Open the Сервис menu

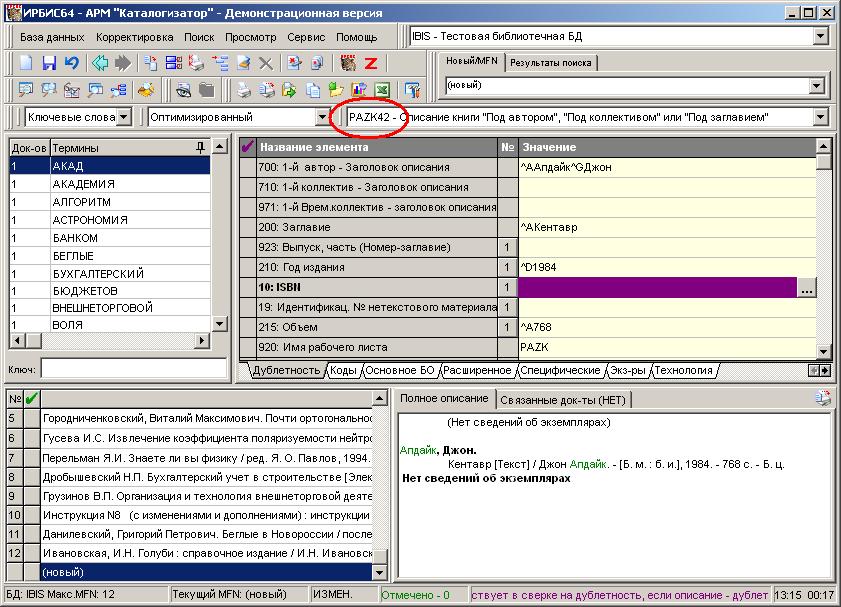coord(305,37)
